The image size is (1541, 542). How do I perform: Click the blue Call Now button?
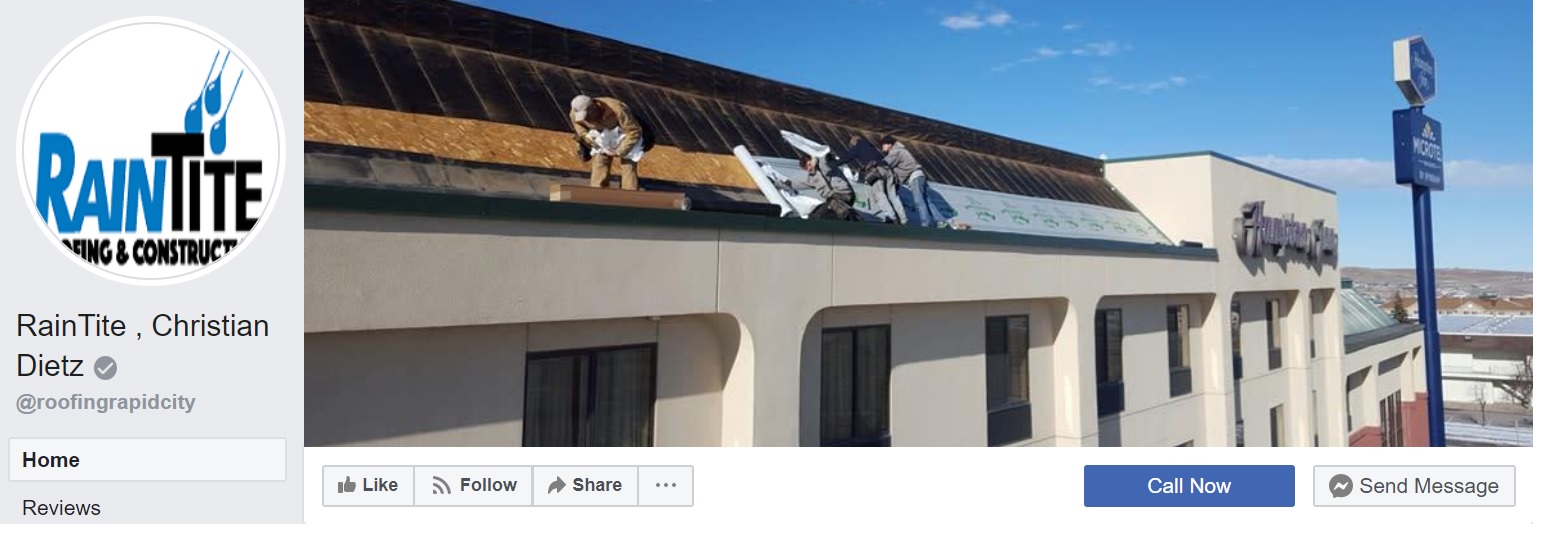[1189, 486]
